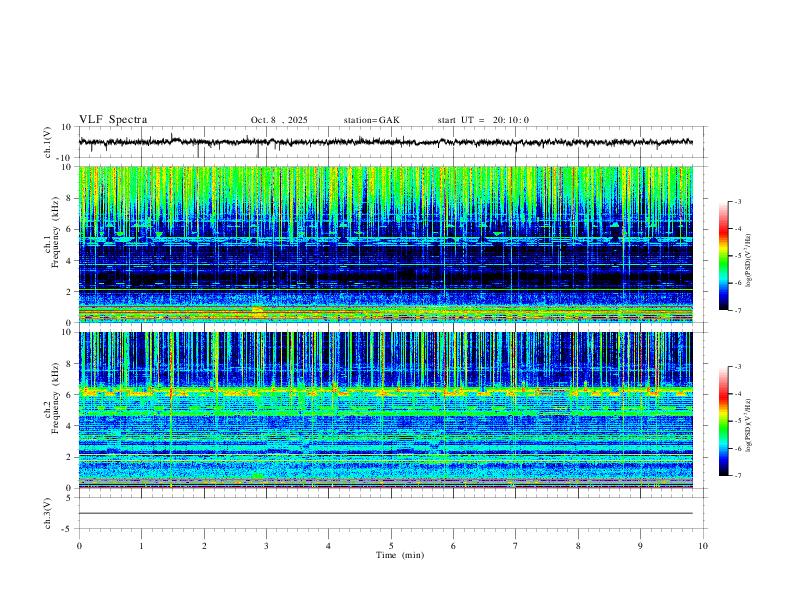
Task: Select the log(PSD) label beside ch.1 colorbar
Action: coord(749,261)
